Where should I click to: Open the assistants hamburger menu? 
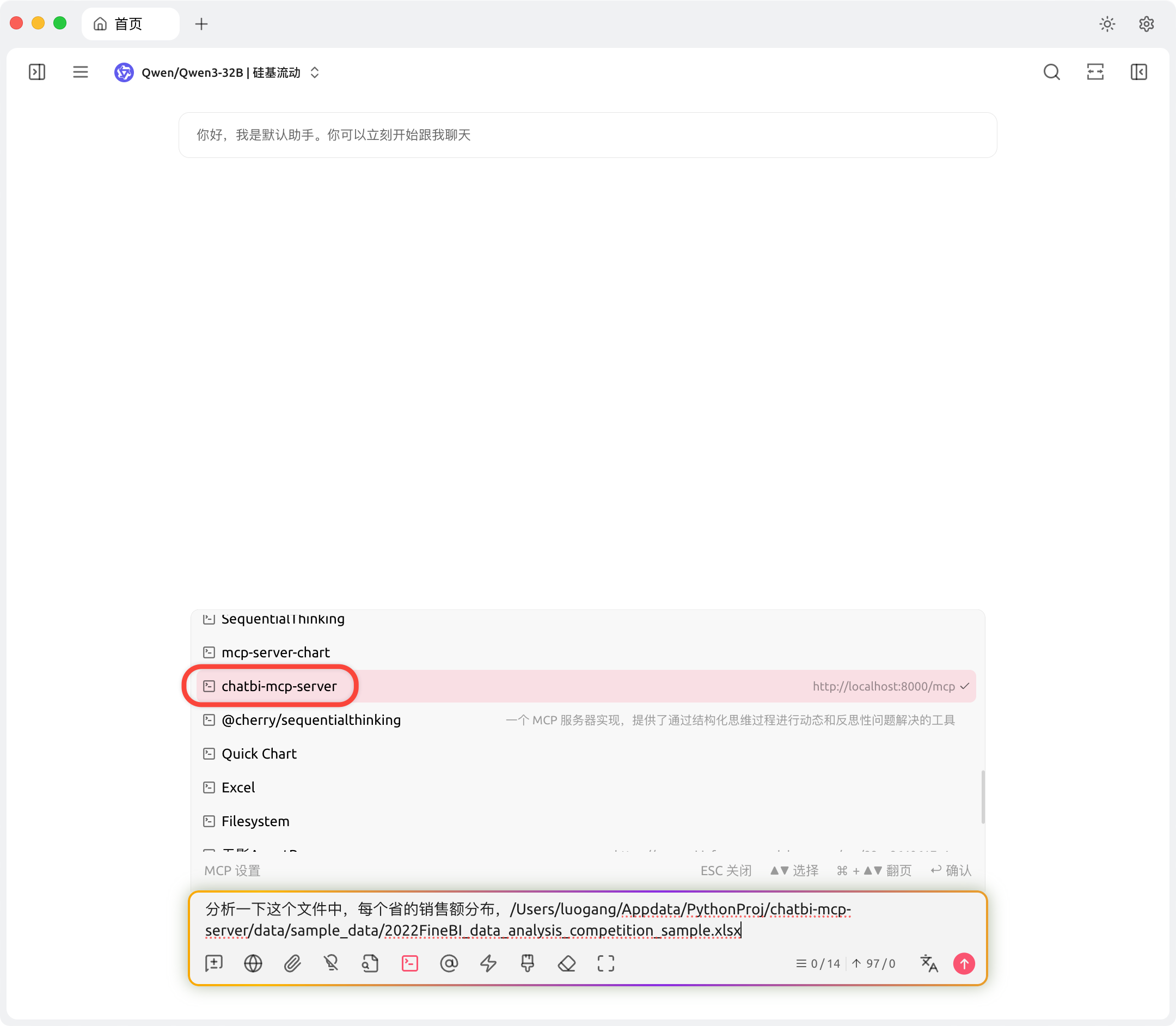80,72
